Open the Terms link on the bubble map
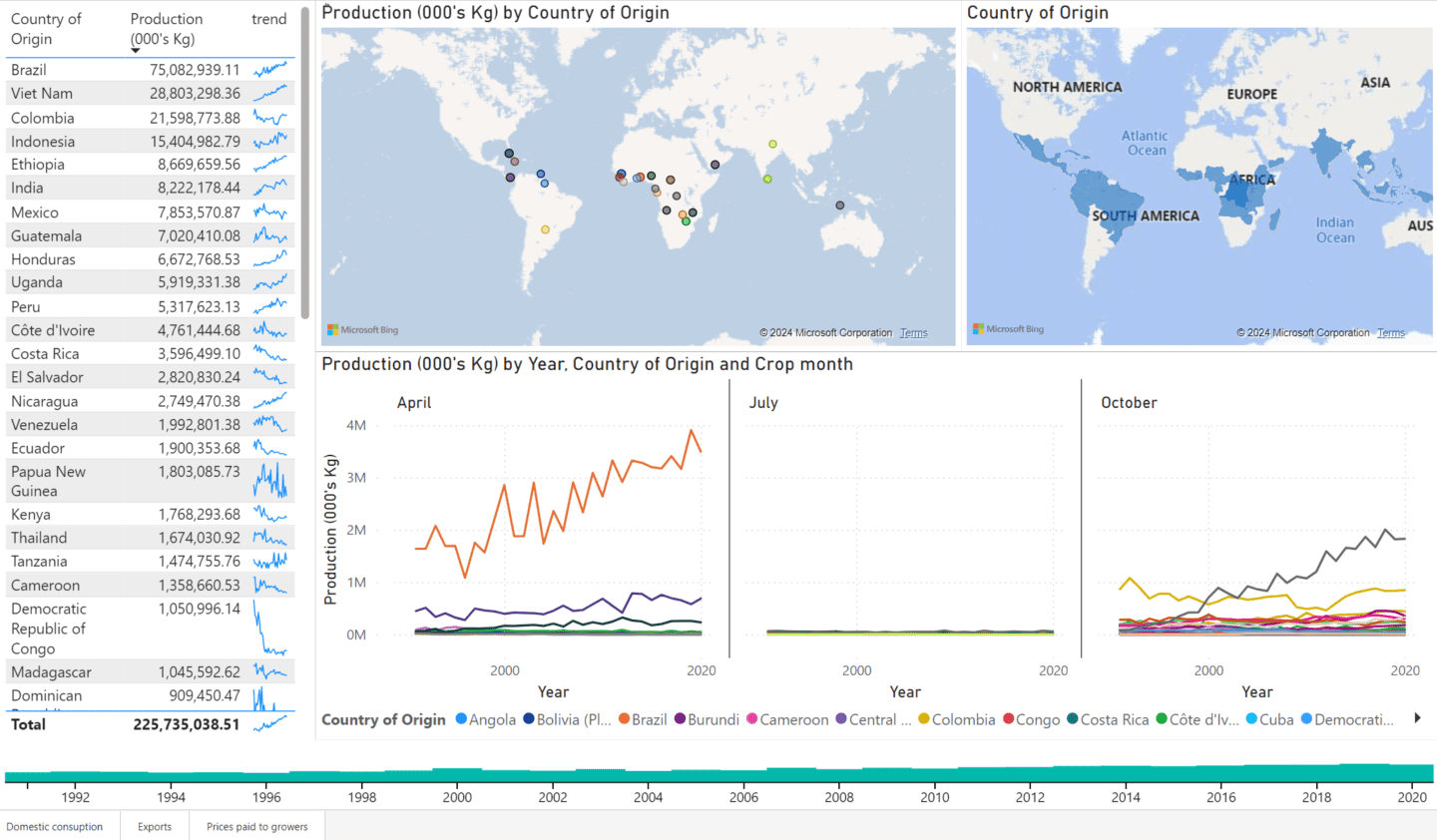This screenshot has height=840, width=1437. [x=913, y=332]
